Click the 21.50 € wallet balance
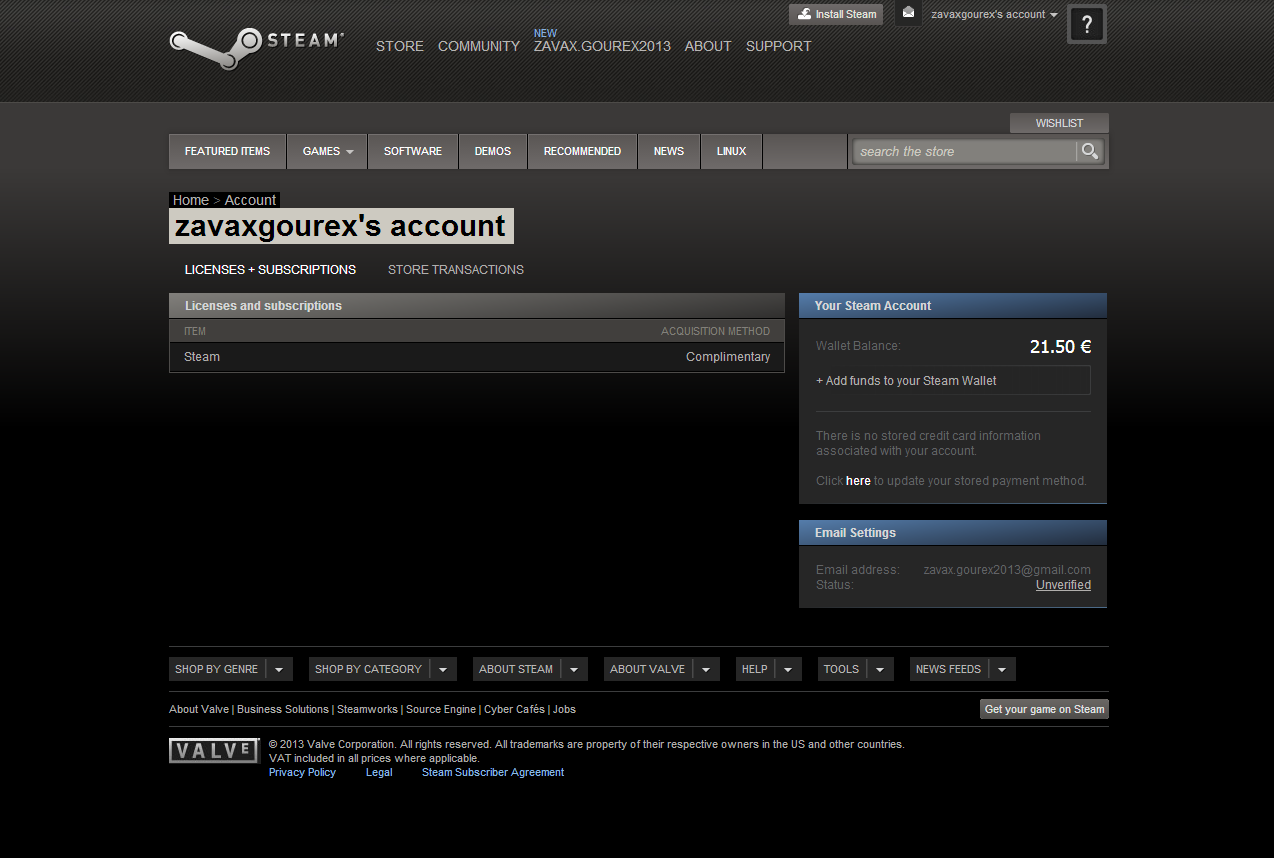 tap(1060, 347)
